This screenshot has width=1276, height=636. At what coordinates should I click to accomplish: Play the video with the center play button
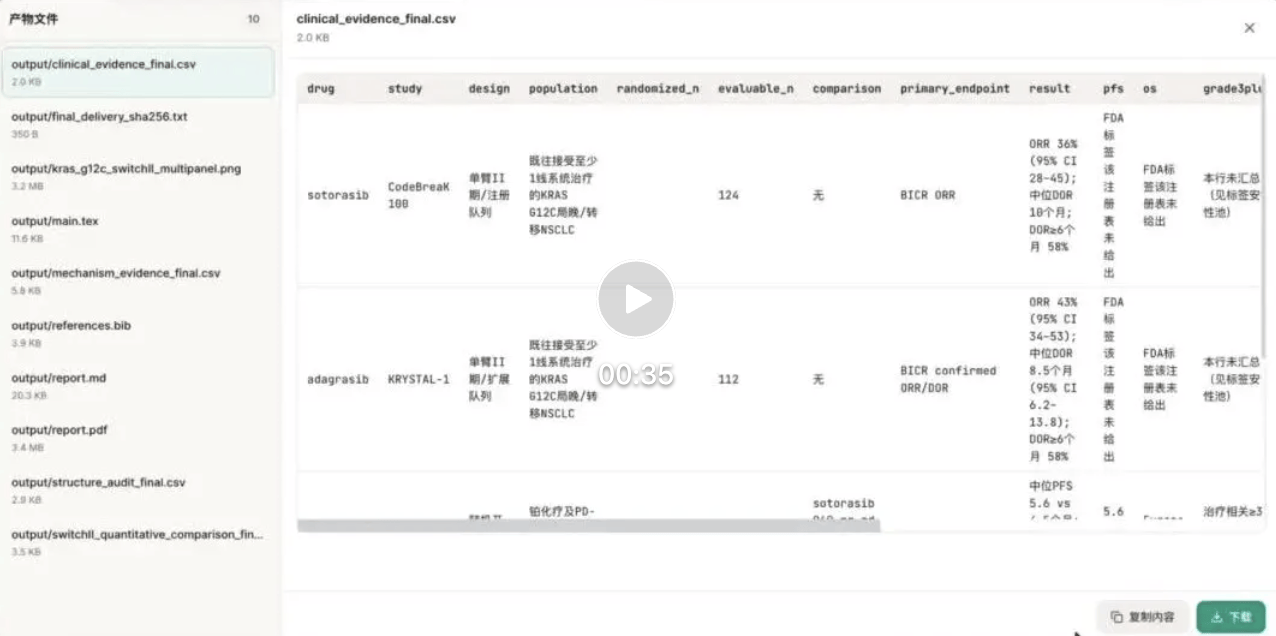click(x=636, y=298)
